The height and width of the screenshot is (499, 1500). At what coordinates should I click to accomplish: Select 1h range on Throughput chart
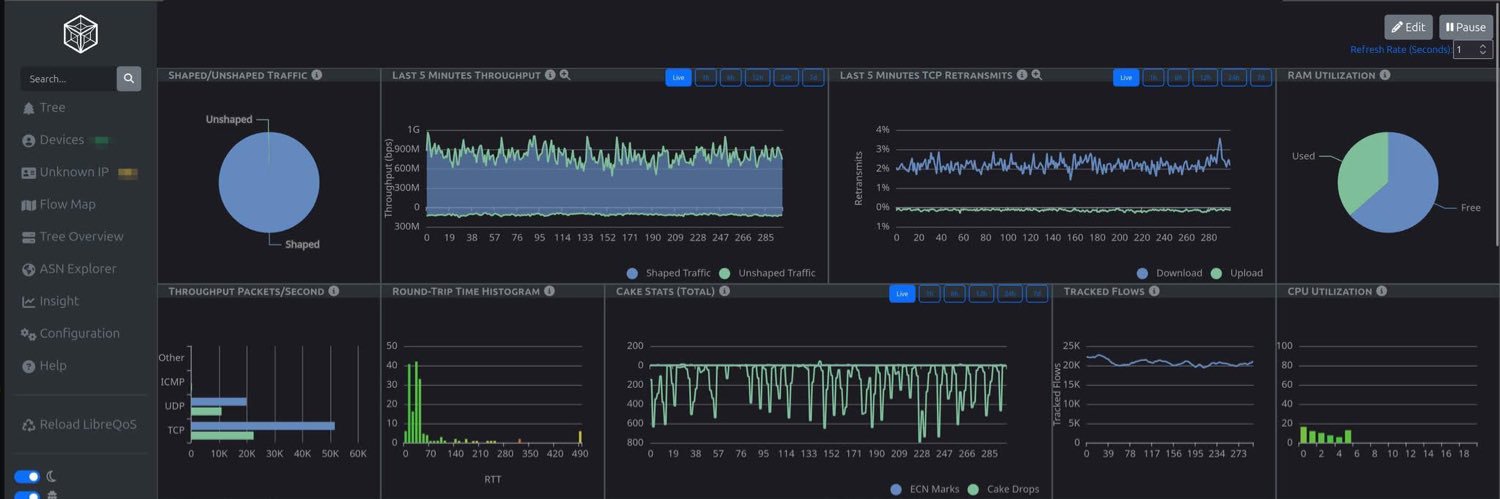pyautogui.click(x=706, y=77)
